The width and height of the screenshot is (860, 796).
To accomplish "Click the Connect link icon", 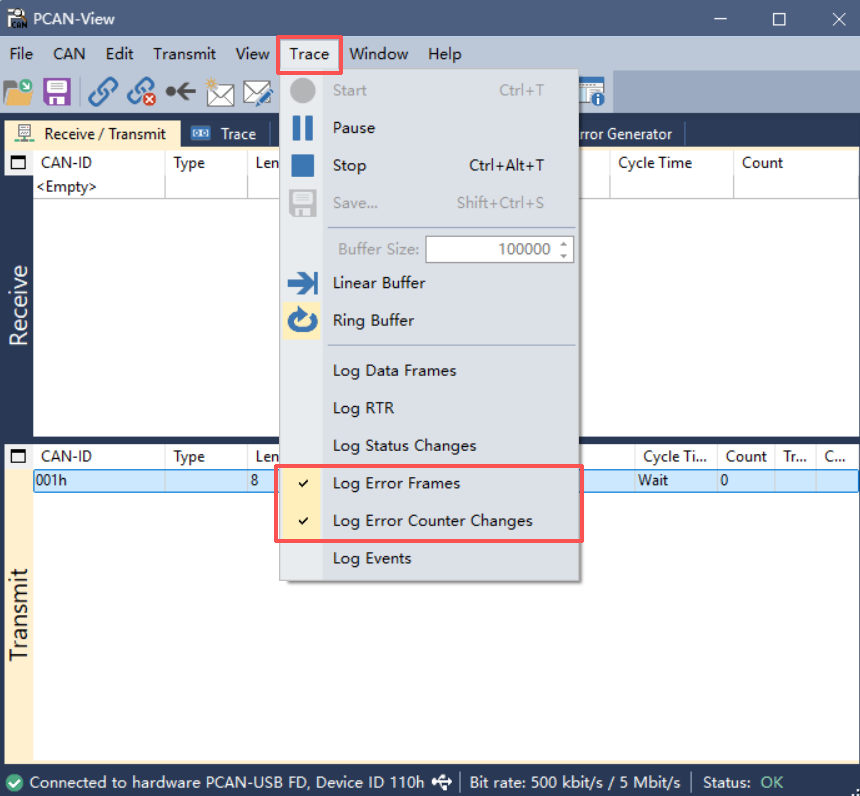I will [102, 93].
